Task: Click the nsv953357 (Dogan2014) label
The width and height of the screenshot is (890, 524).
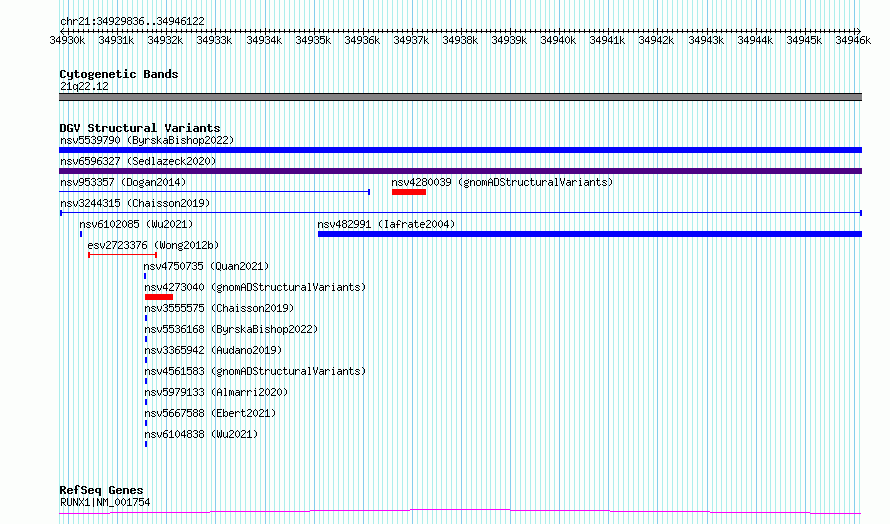Action: [123, 182]
